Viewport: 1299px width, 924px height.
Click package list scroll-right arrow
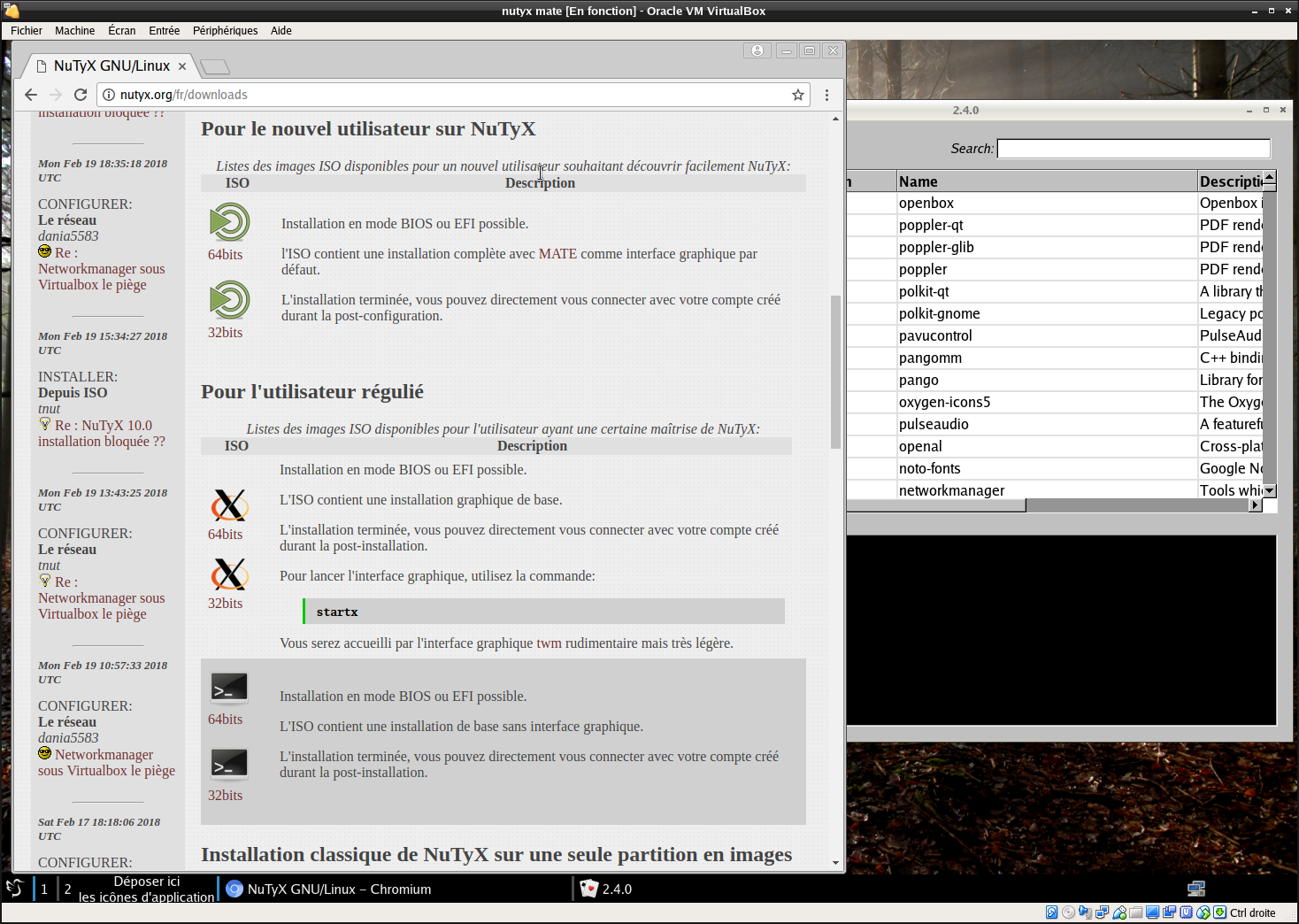click(1255, 505)
